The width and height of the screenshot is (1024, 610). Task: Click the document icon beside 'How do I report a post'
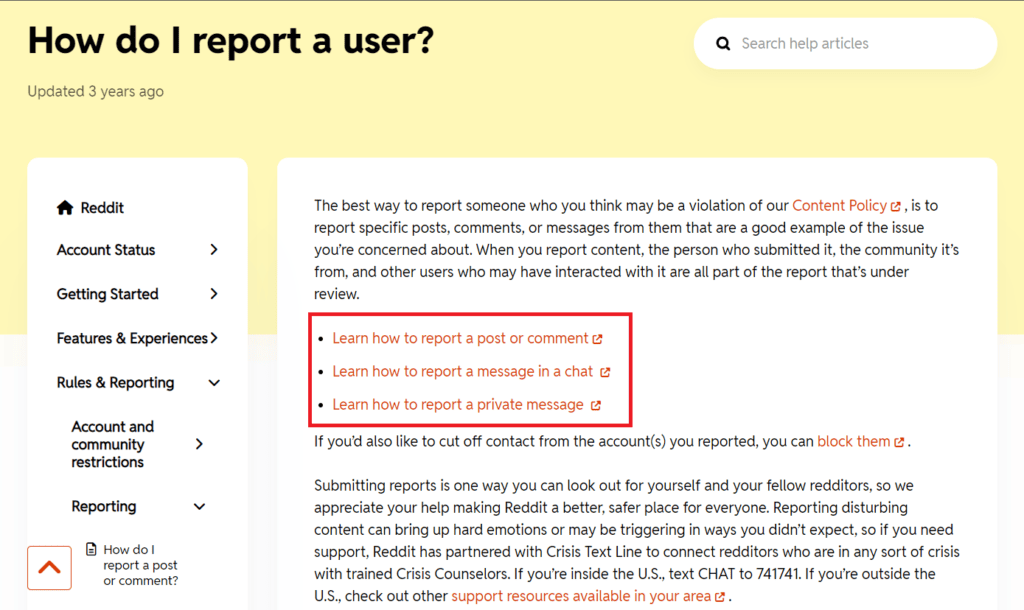[91, 549]
